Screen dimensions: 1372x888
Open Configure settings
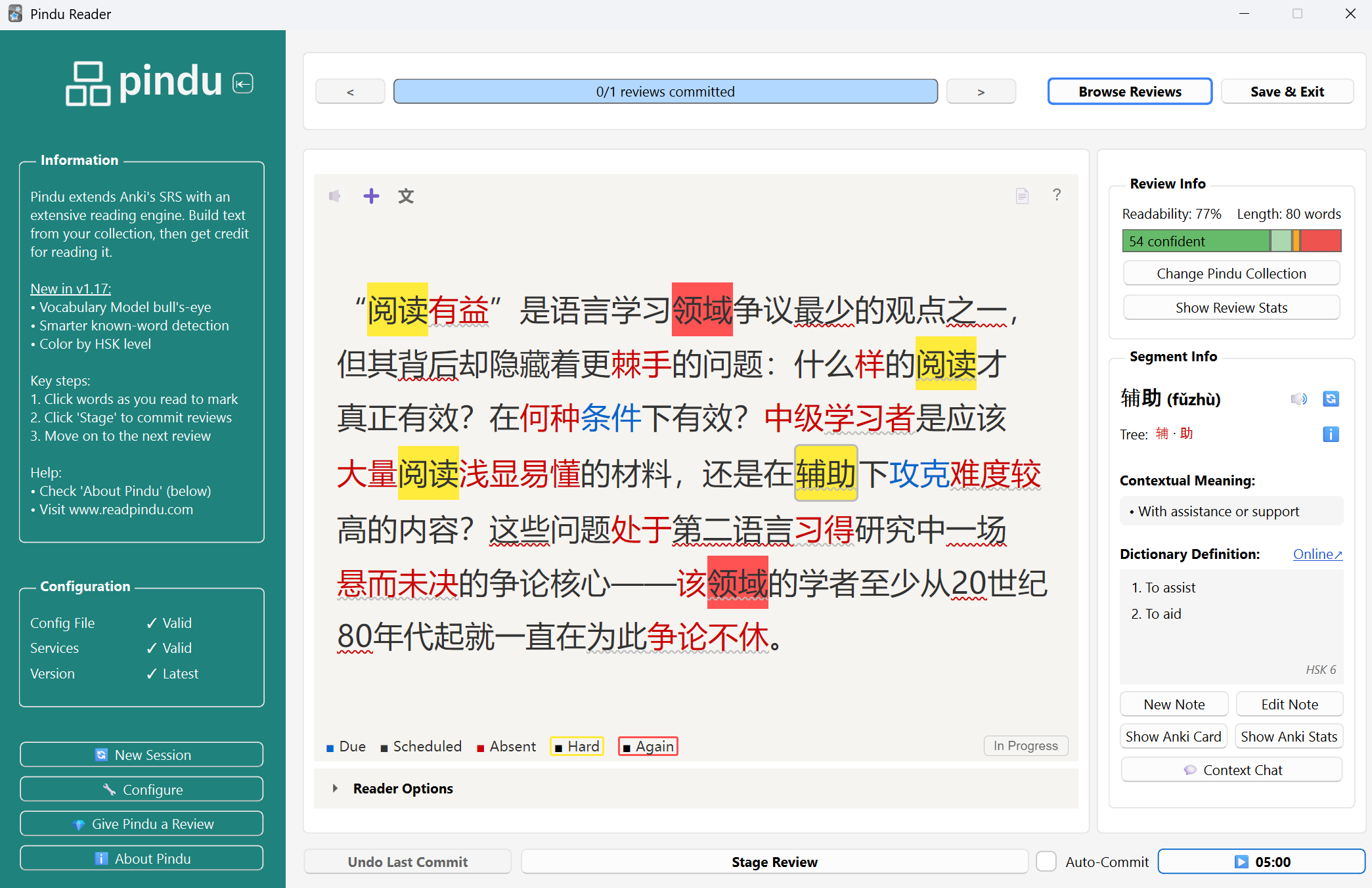(x=142, y=789)
